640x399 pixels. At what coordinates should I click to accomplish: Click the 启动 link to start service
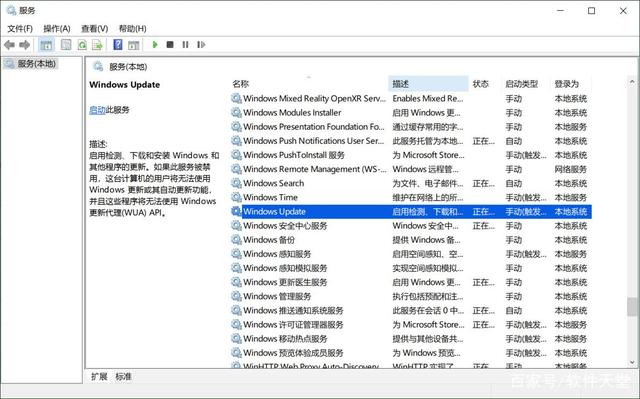click(97, 110)
